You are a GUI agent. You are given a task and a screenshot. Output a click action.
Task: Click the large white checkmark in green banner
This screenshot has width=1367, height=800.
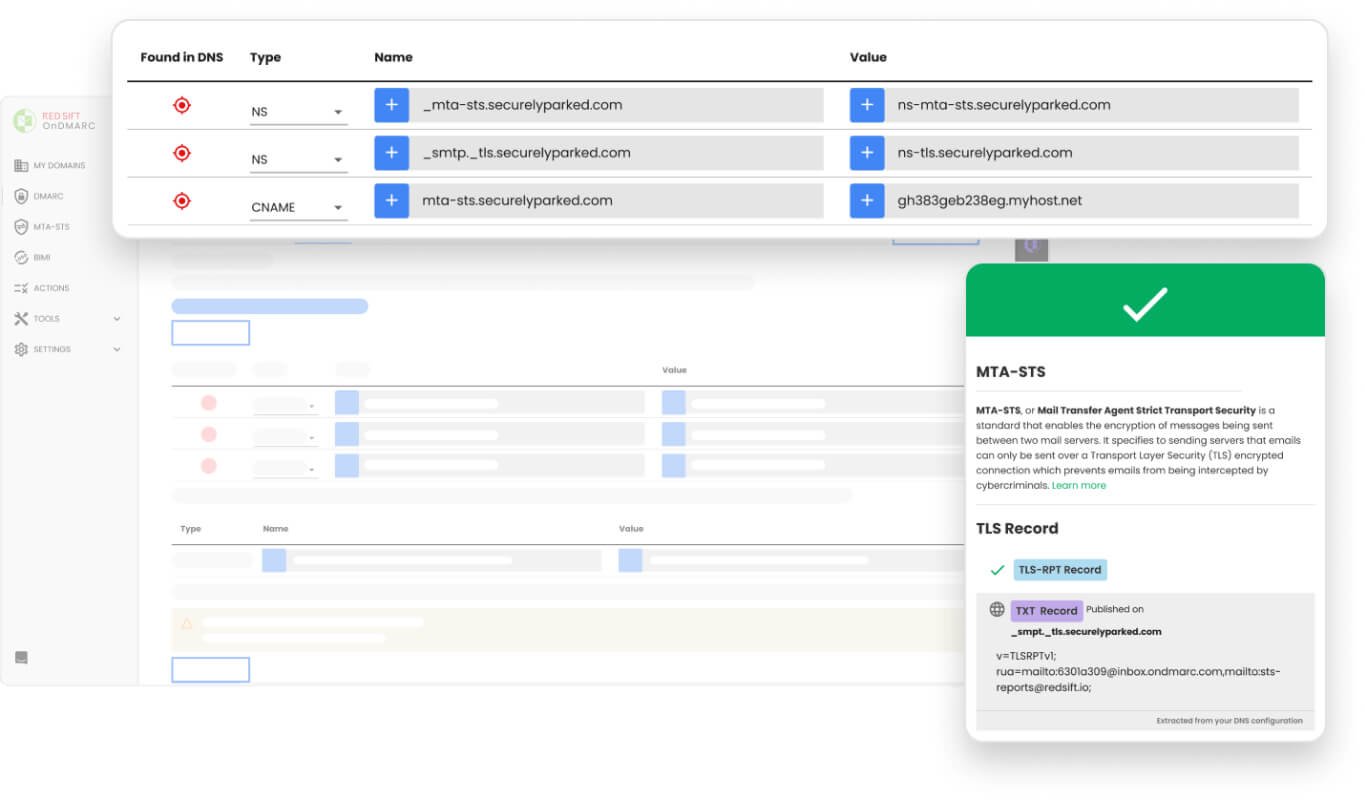point(1145,304)
